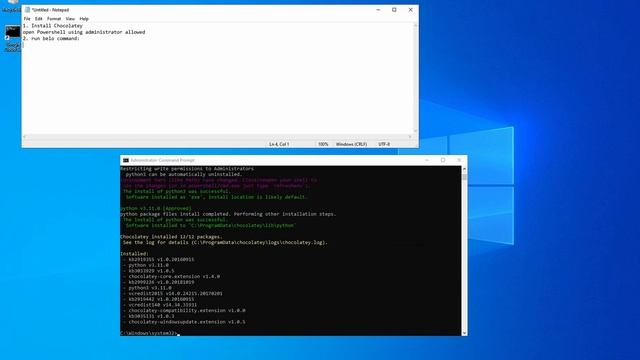Click "100%" zoom level in Notepad status bar

pyautogui.click(x=323, y=144)
